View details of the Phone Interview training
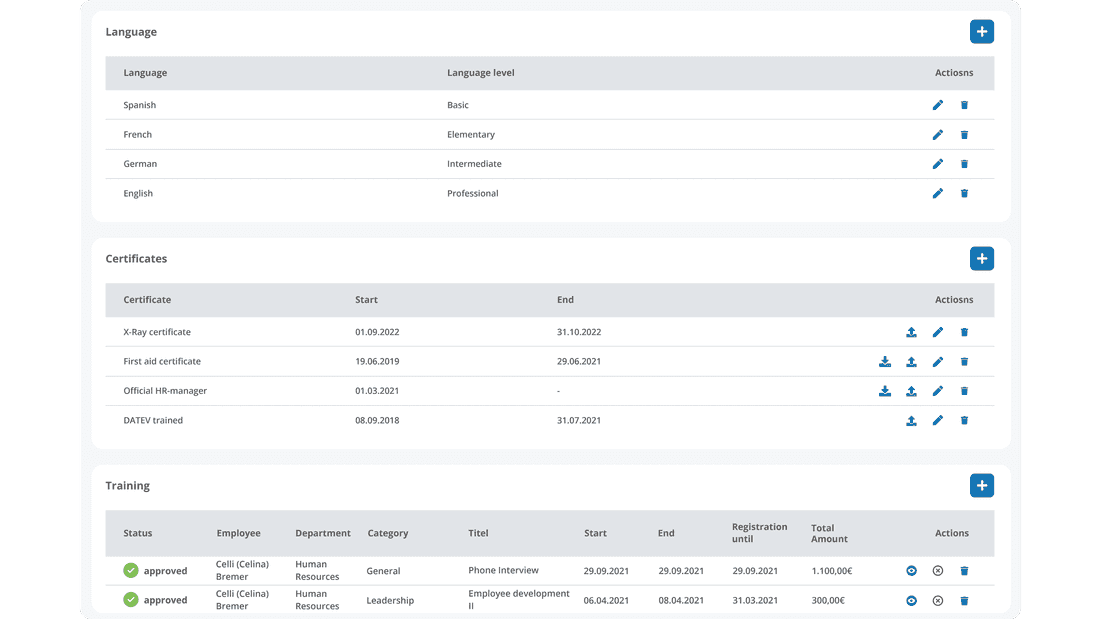This screenshot has height=619, width=1100. 911,570
